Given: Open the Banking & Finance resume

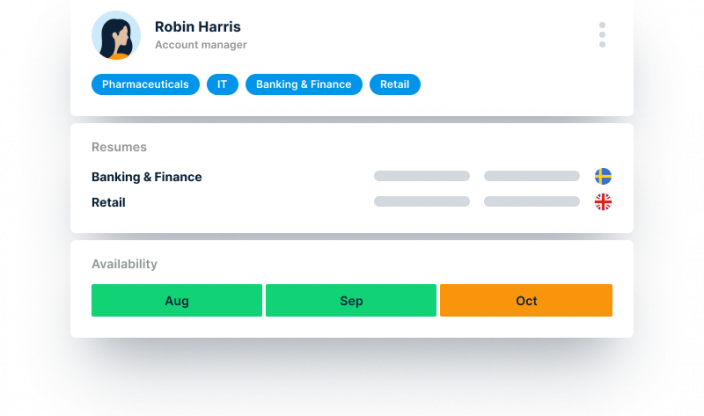Looking at the screenshot, I should (x=146, y=177).
